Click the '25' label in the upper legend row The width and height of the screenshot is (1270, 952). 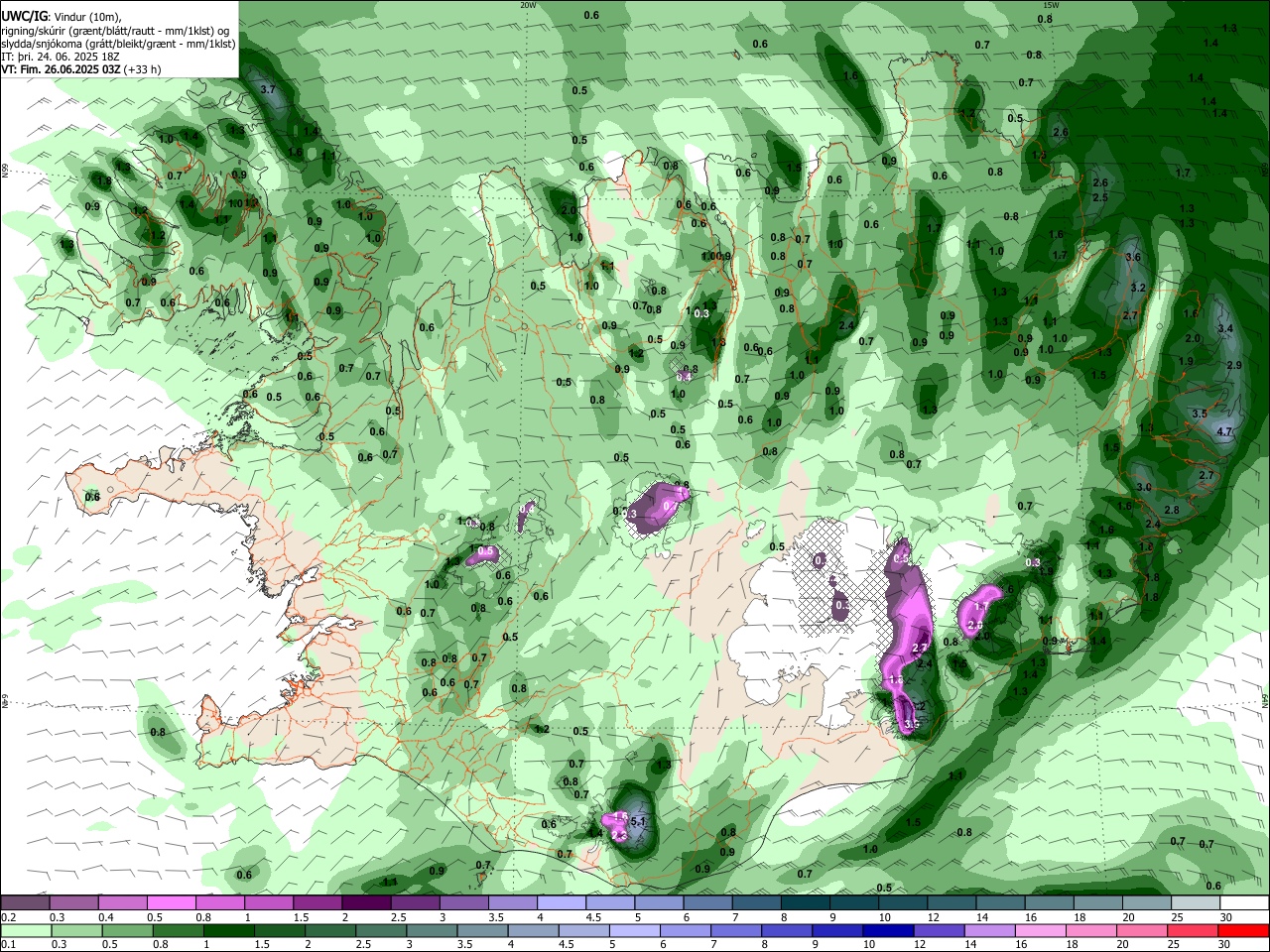point(1176,917)
